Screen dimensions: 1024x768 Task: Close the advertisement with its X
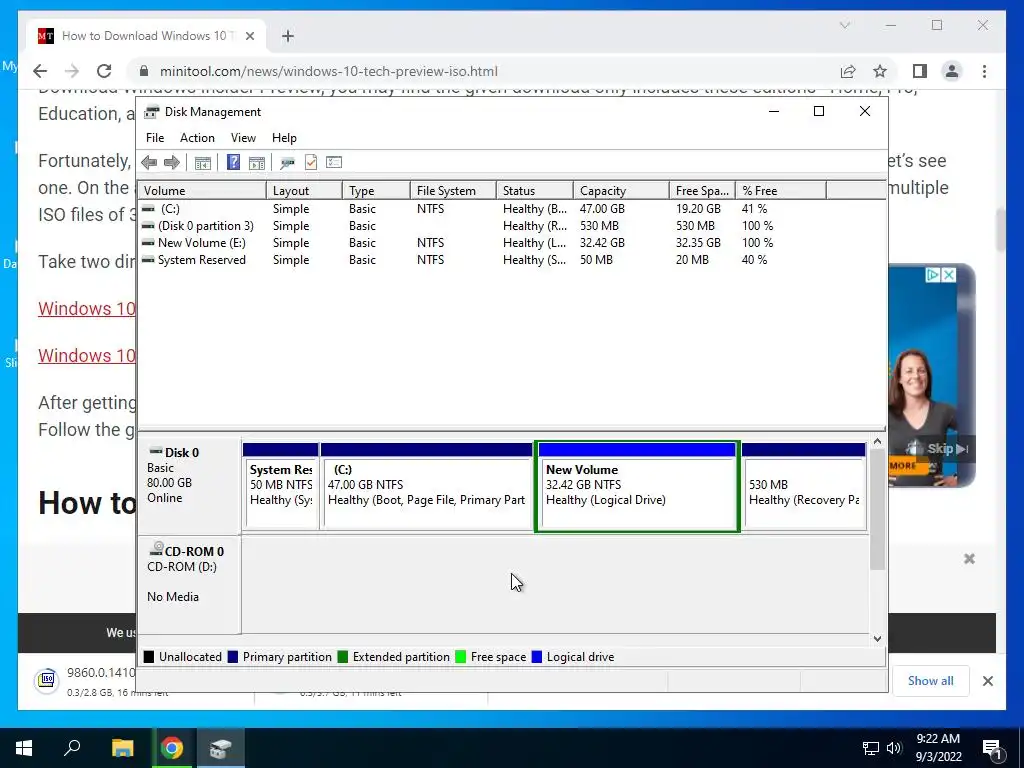click(x=949, y=275)
